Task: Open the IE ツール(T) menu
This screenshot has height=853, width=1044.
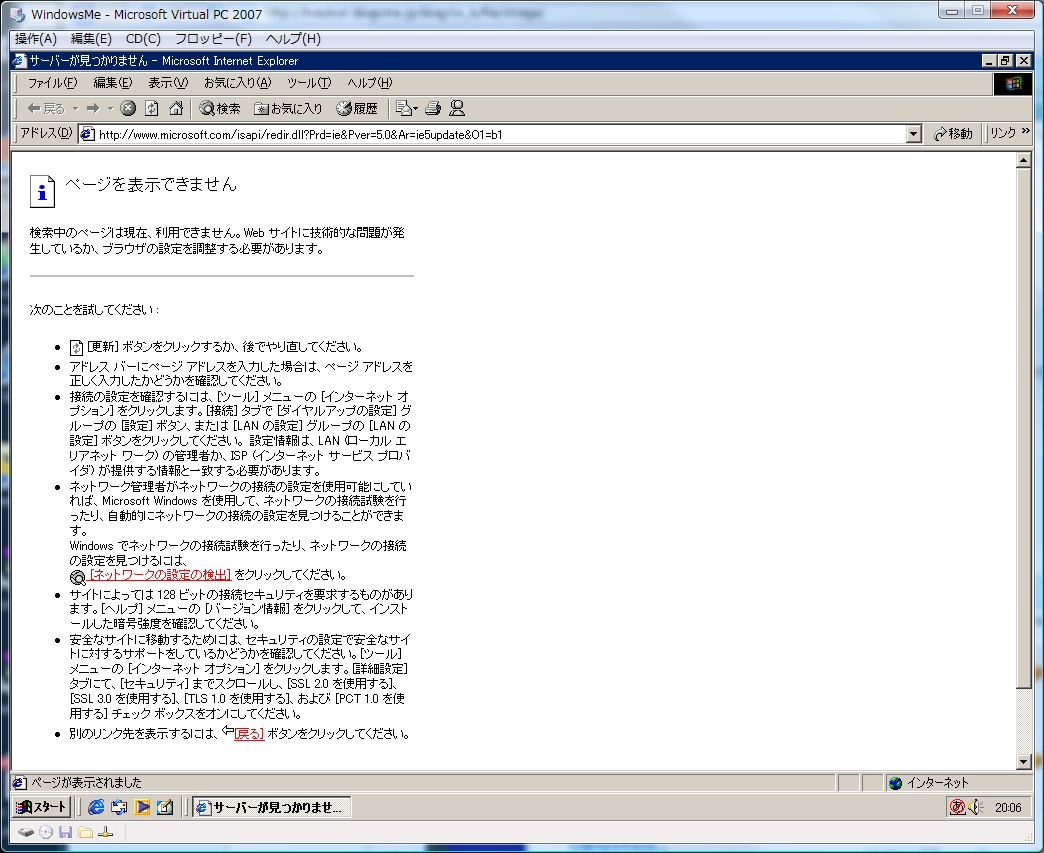Action: tap(309, 83)
